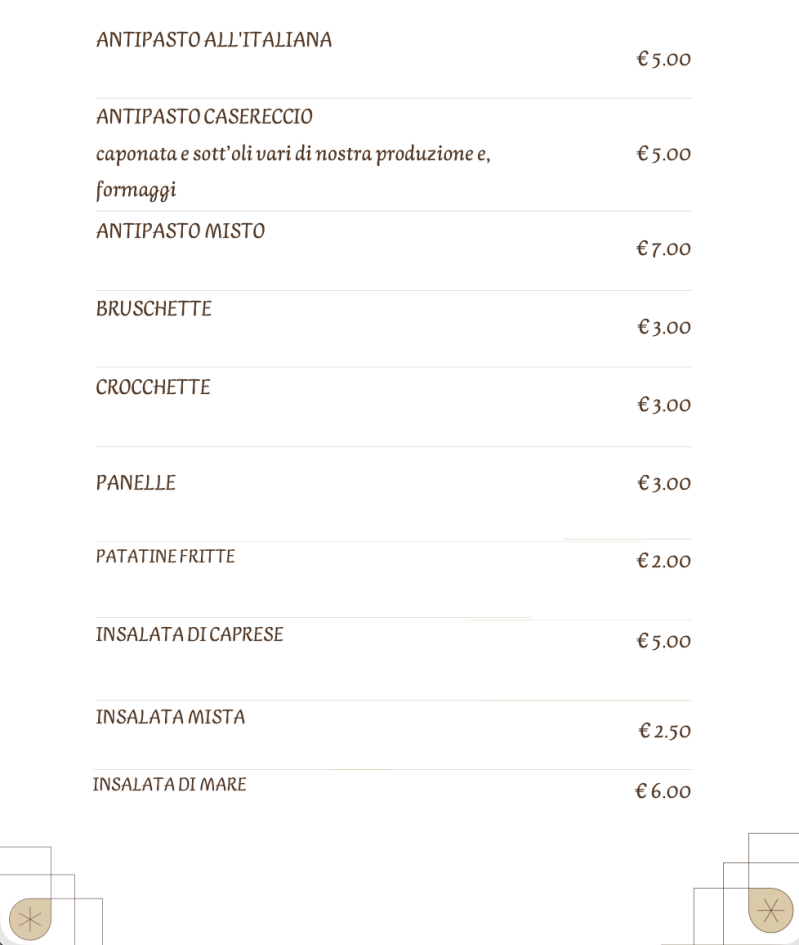Click the €2.00 price for Patatine Fritte
This screenshot has height=945, width=799.
663,561
